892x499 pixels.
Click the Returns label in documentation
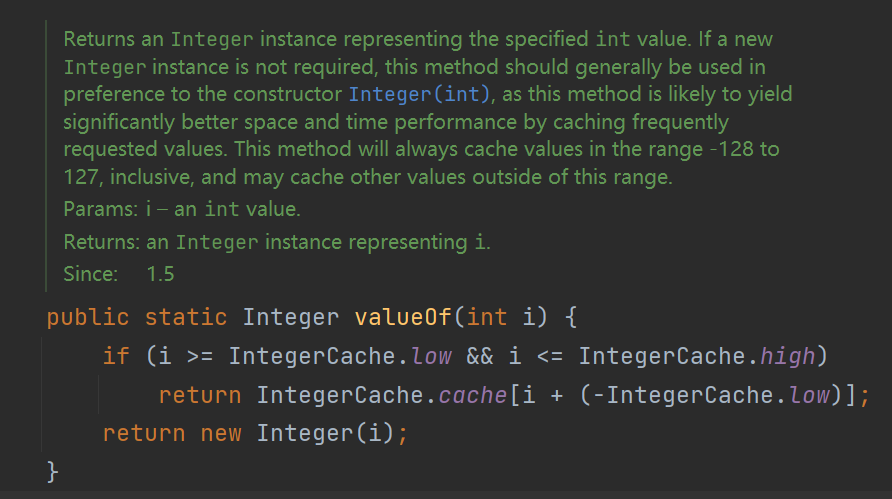(96, 242)
